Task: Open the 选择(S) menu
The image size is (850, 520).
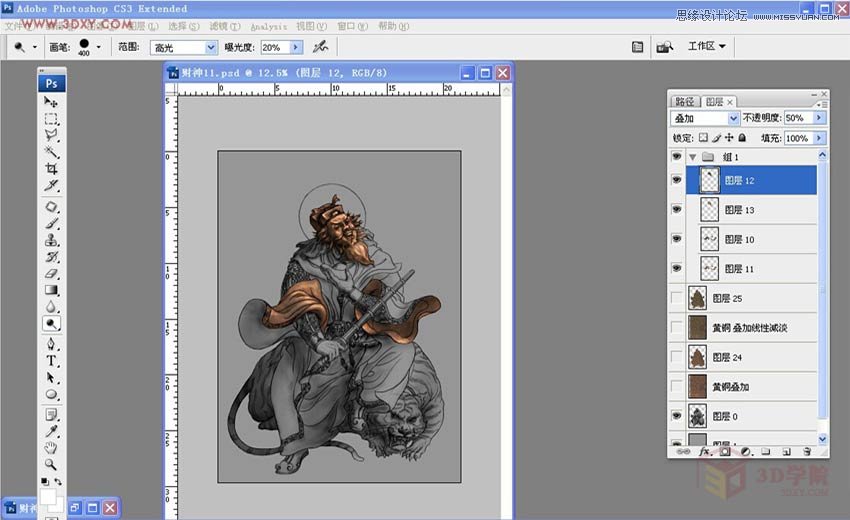Action: 184,26
